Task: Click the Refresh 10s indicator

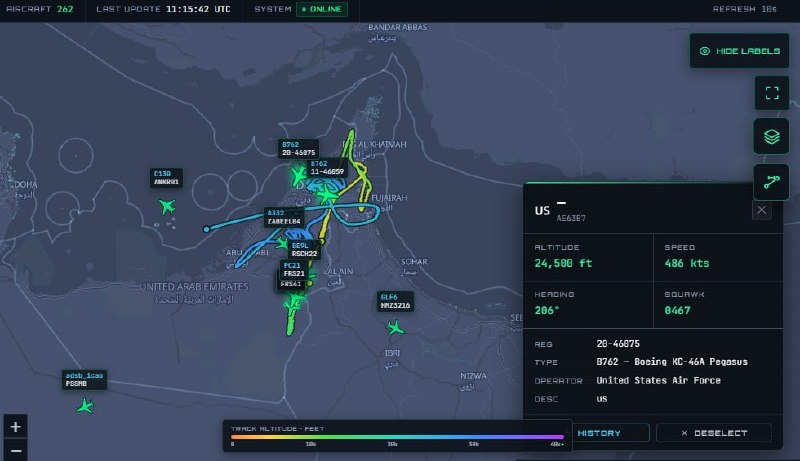Action: 744,9
